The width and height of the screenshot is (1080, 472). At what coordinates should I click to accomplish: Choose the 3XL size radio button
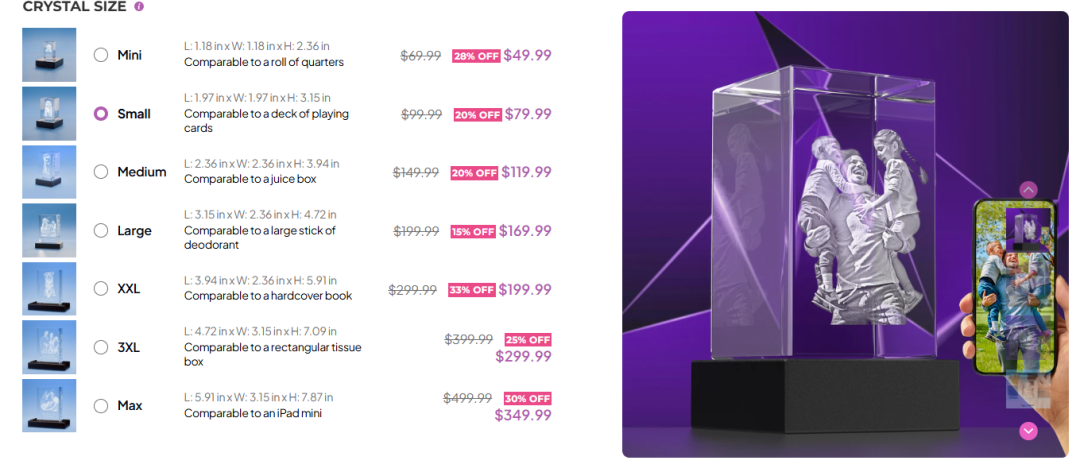coord(101,347)
